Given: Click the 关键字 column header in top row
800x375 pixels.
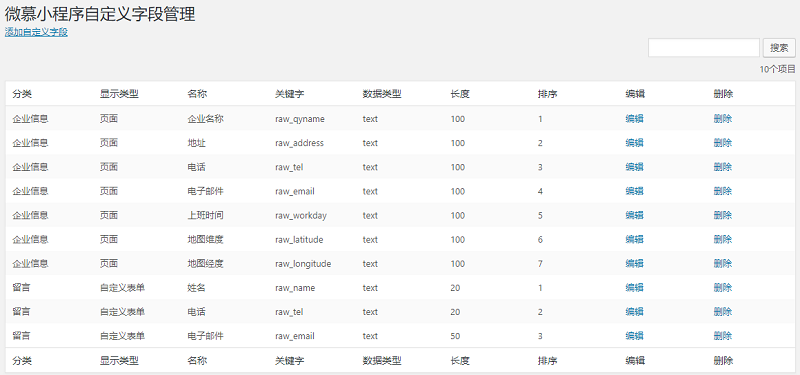Looking at the screenshot, I should tap(290, 94).
